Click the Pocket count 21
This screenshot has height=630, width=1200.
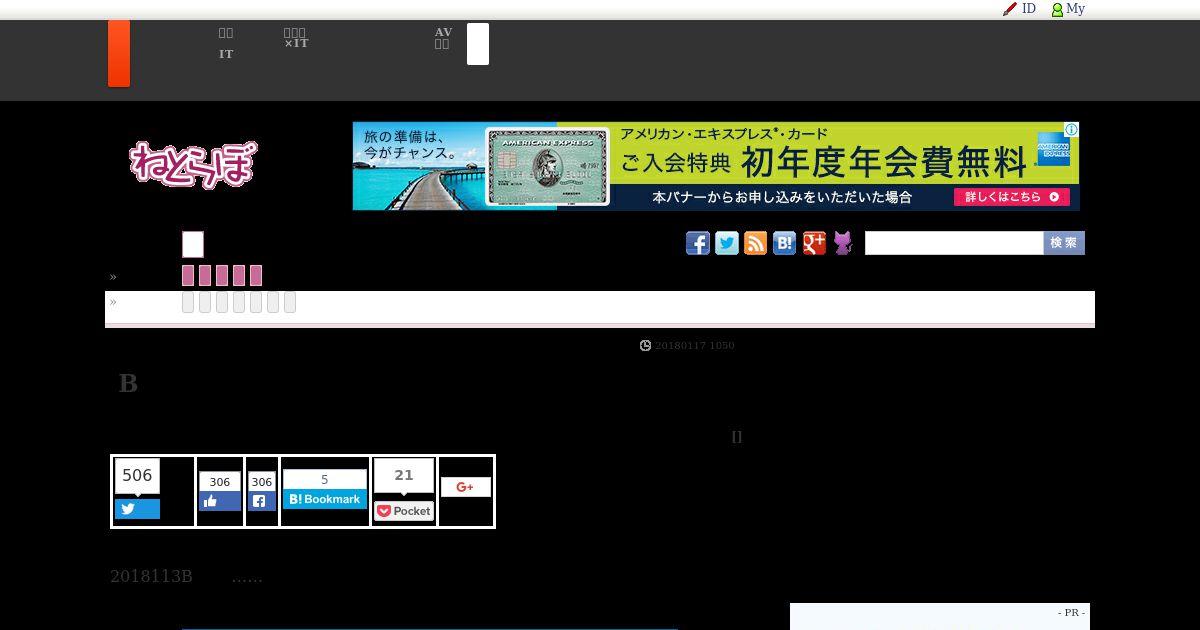pyautogui.click(x=404, y=475)
